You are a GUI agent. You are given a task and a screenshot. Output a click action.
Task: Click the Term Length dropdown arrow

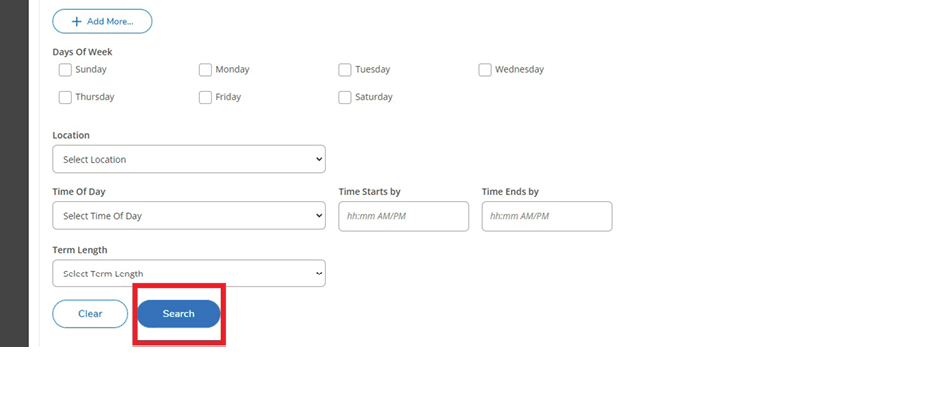click(319, 273)
